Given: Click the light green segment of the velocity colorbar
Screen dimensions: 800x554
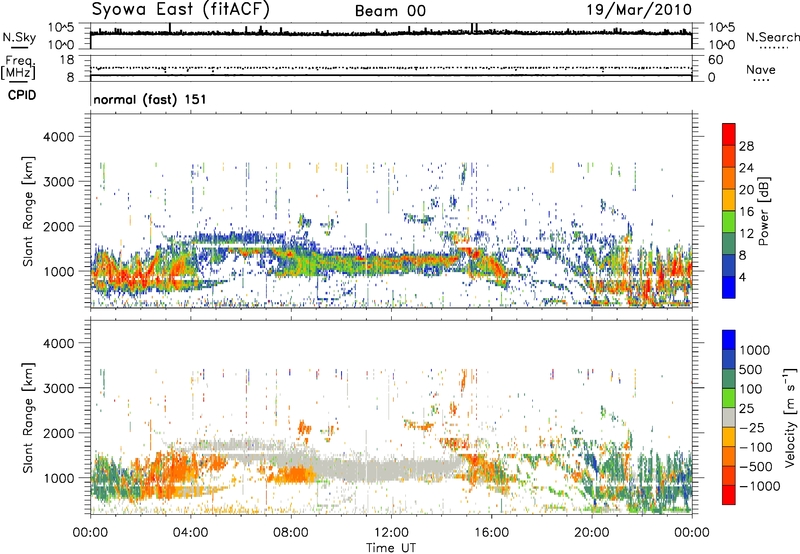Looking at the screenshot, I should [x=729, y=398].
